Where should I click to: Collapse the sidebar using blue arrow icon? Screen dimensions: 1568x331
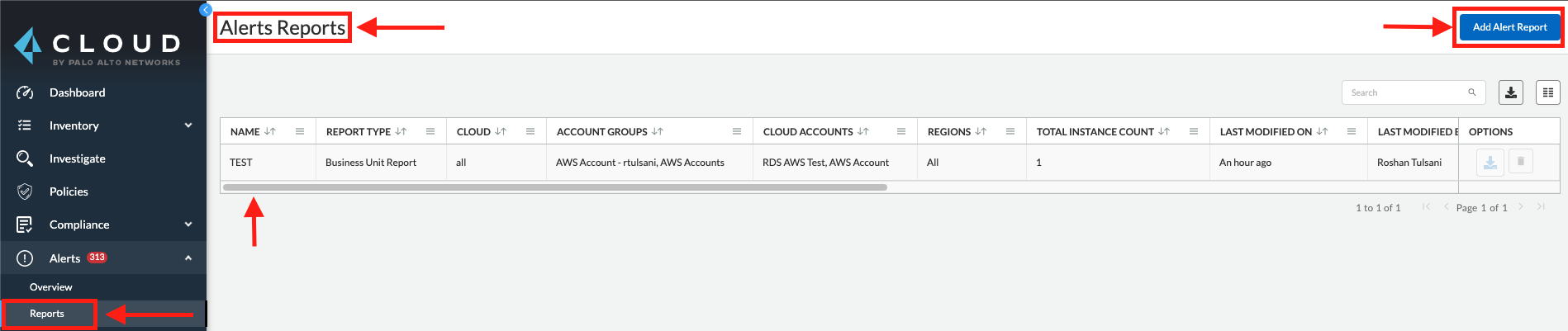coord(206,10)
